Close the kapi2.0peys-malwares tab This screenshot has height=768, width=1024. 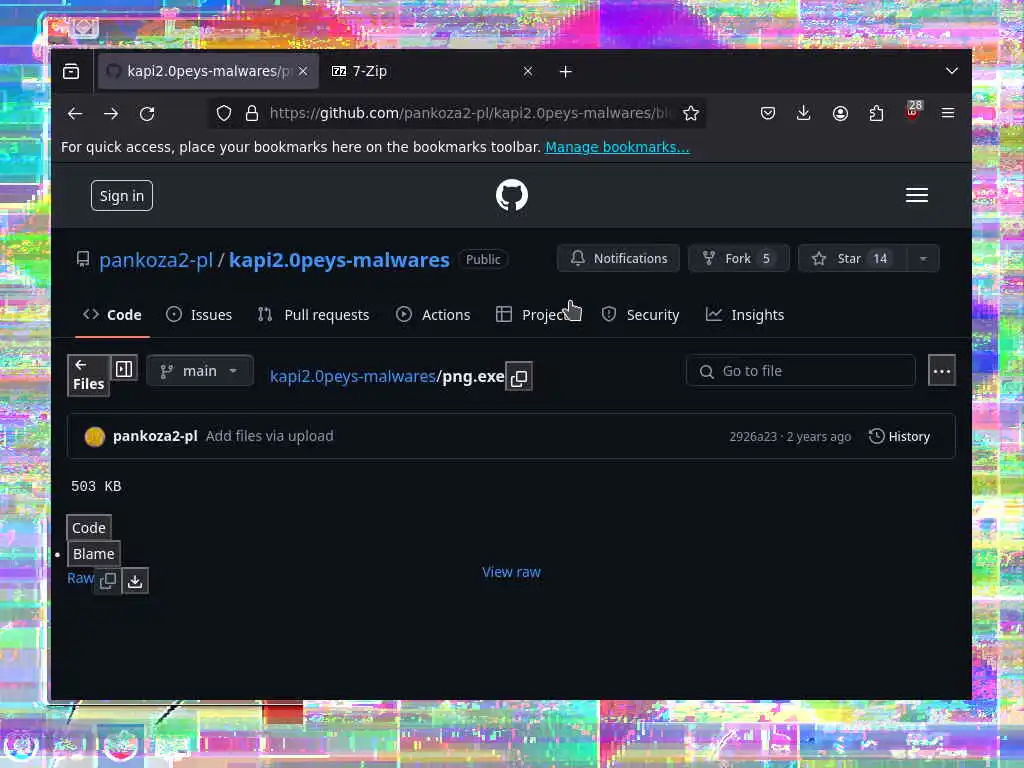point(303,71)
